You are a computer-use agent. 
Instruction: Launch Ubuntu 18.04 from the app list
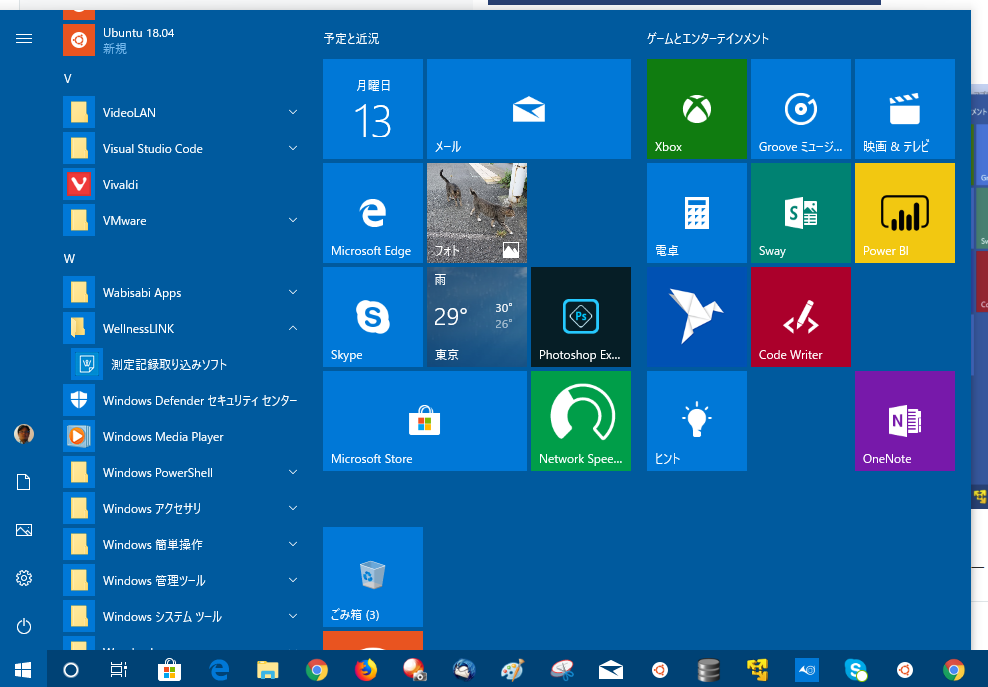[180, 40]
